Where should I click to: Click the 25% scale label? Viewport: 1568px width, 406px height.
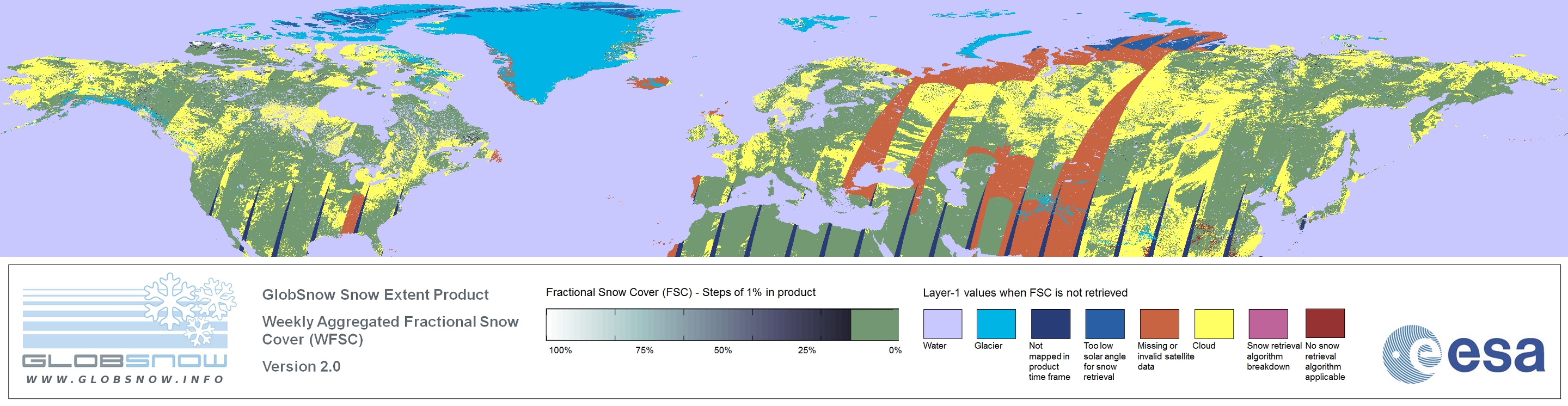806,350
